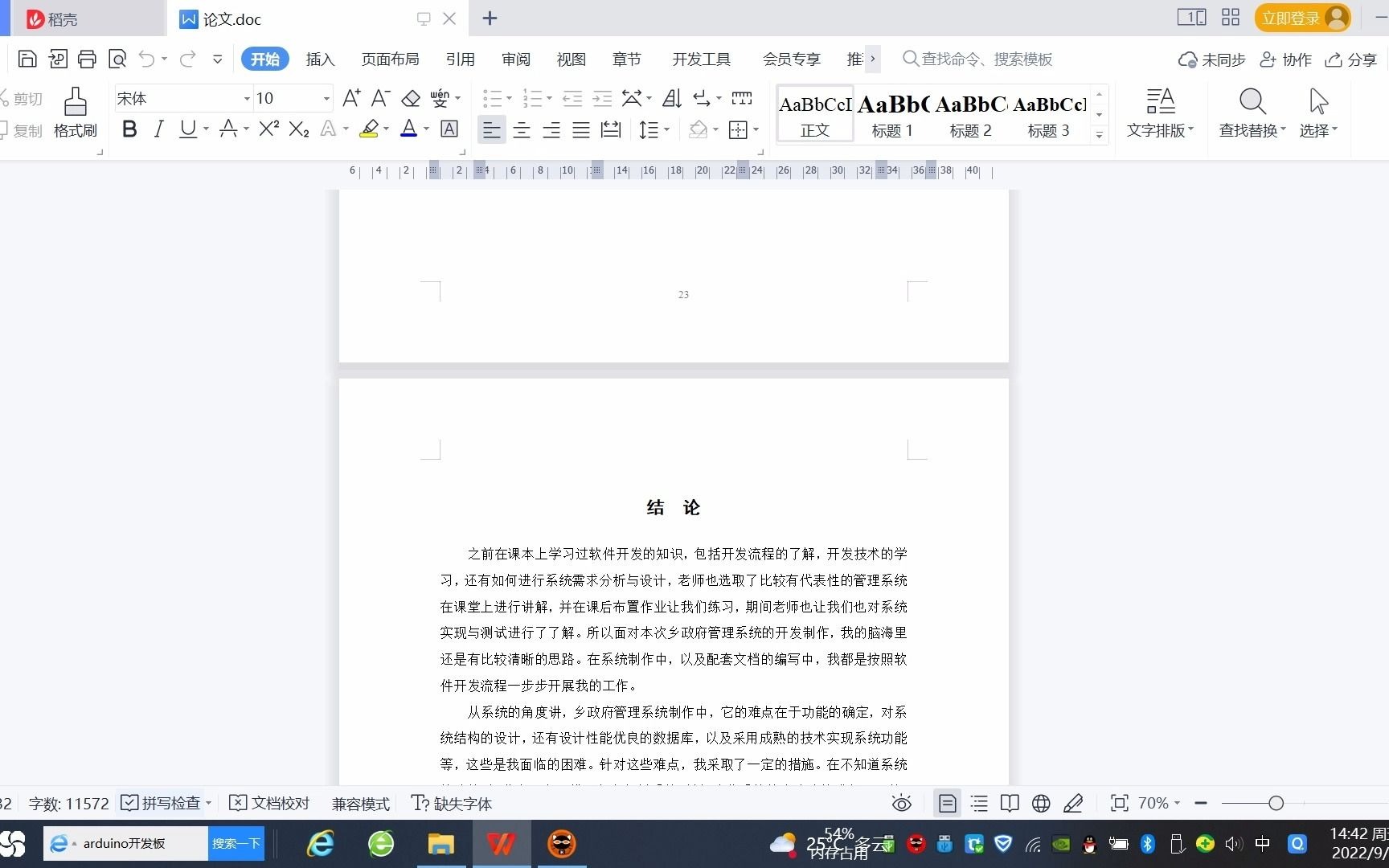Decrease indent icon
1389x868 pixels.
(x=572, y=98)
